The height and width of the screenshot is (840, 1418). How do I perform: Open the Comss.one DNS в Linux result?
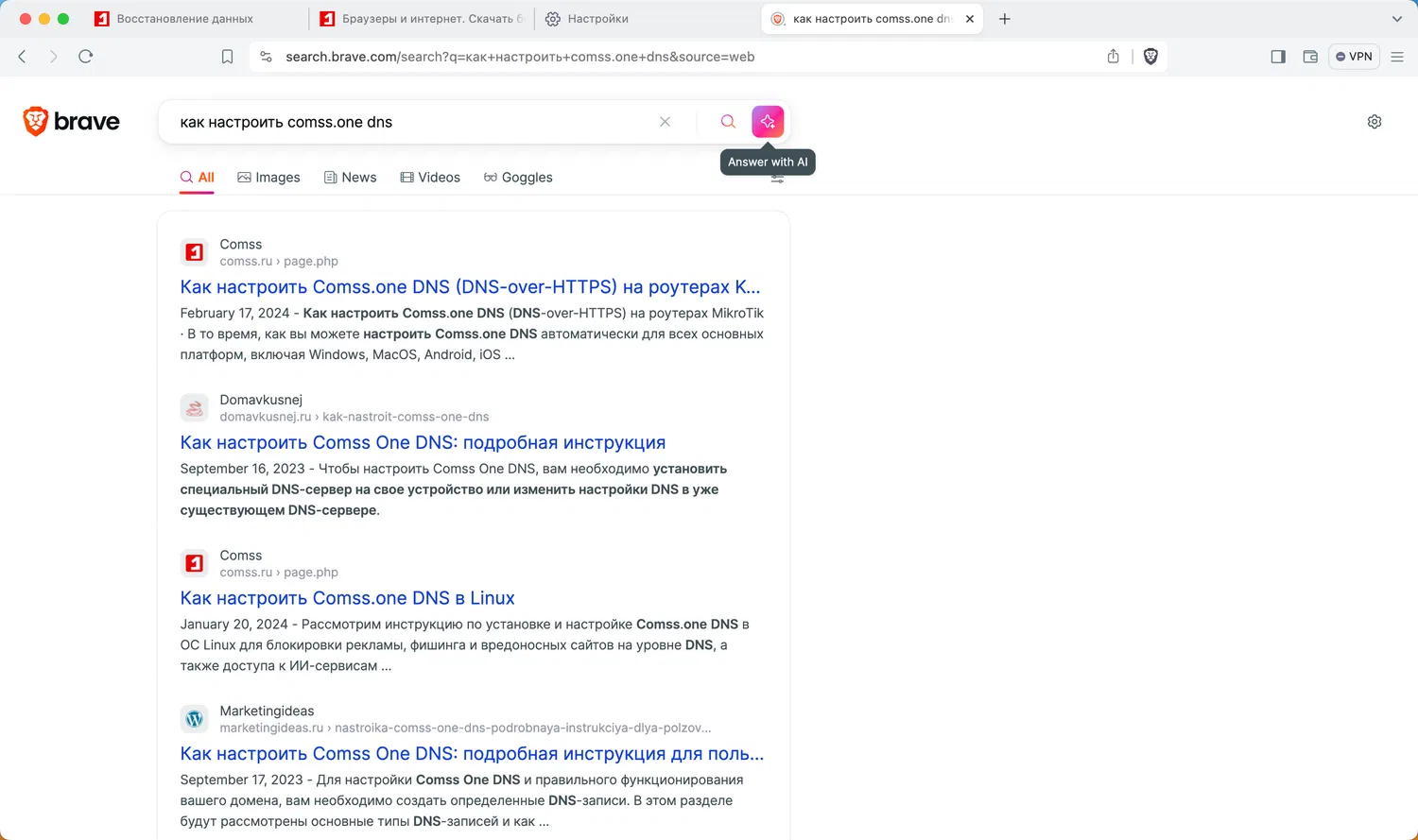point(347,598)
